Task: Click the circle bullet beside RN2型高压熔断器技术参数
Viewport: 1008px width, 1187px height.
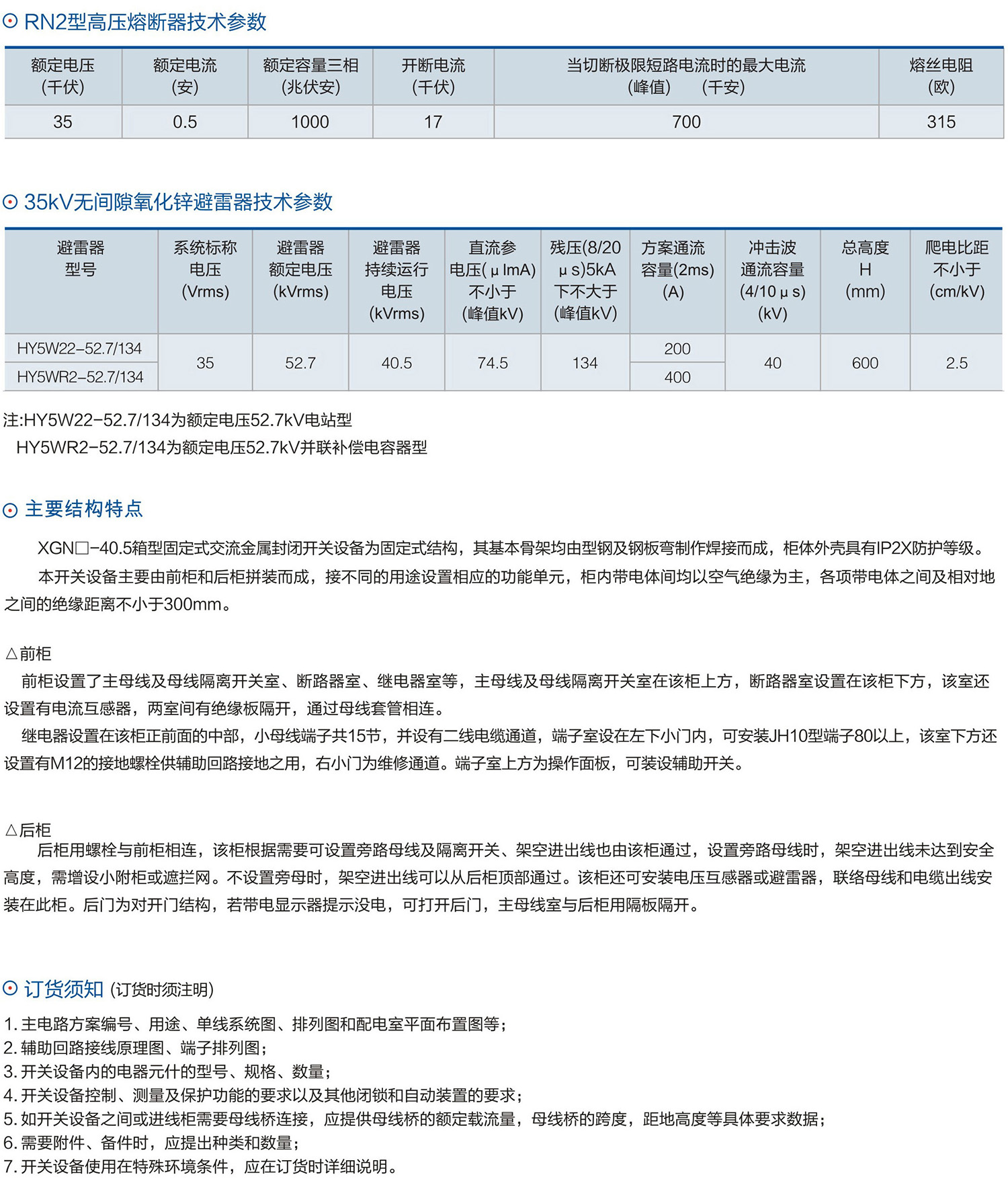Action: coord(10,22)
